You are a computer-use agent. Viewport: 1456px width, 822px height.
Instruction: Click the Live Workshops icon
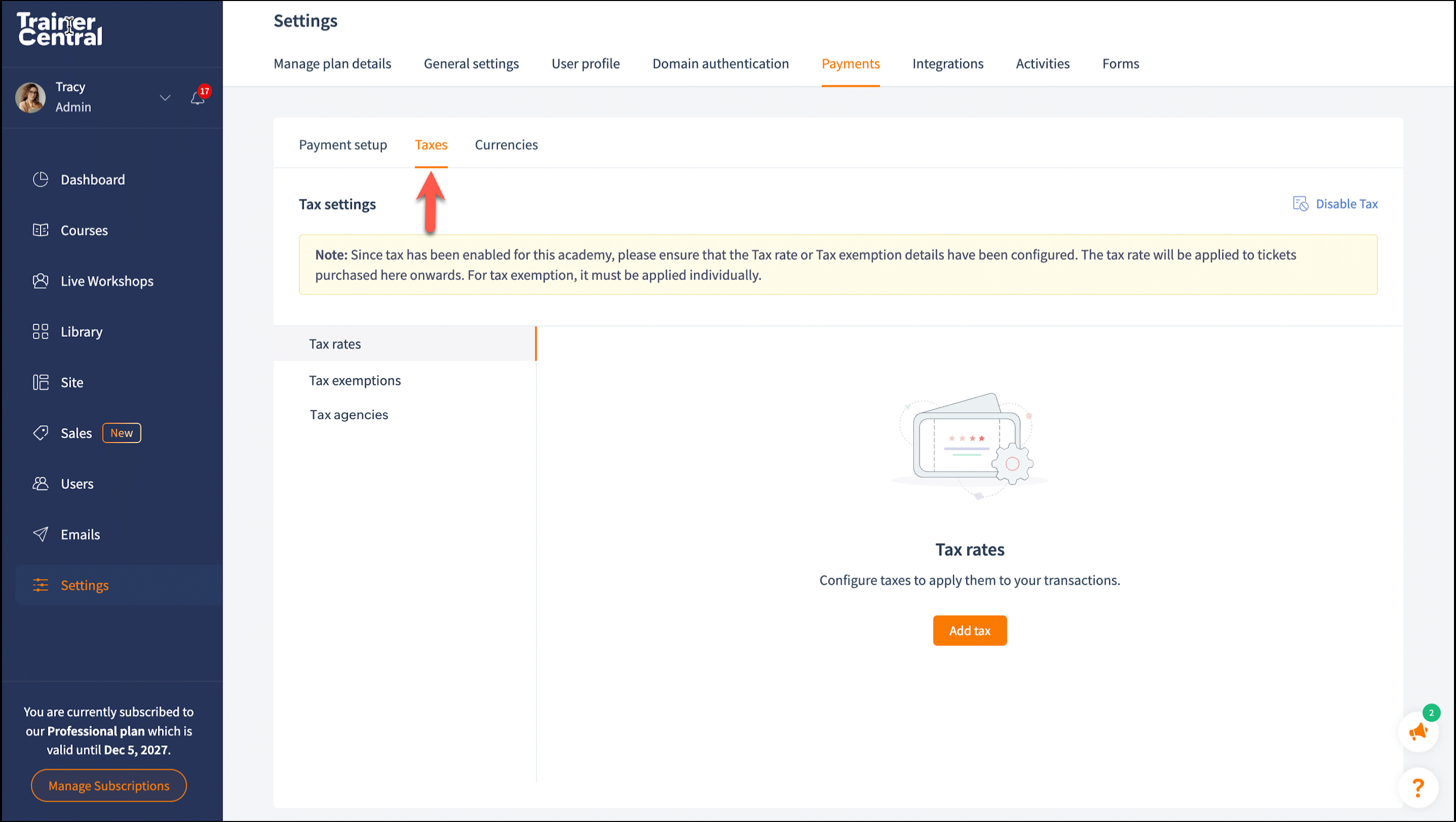point(40,281)
